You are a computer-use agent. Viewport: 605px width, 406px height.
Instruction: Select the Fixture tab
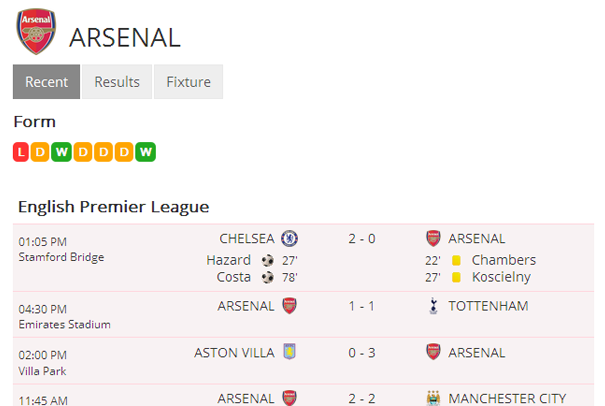(x=188, y=82)
